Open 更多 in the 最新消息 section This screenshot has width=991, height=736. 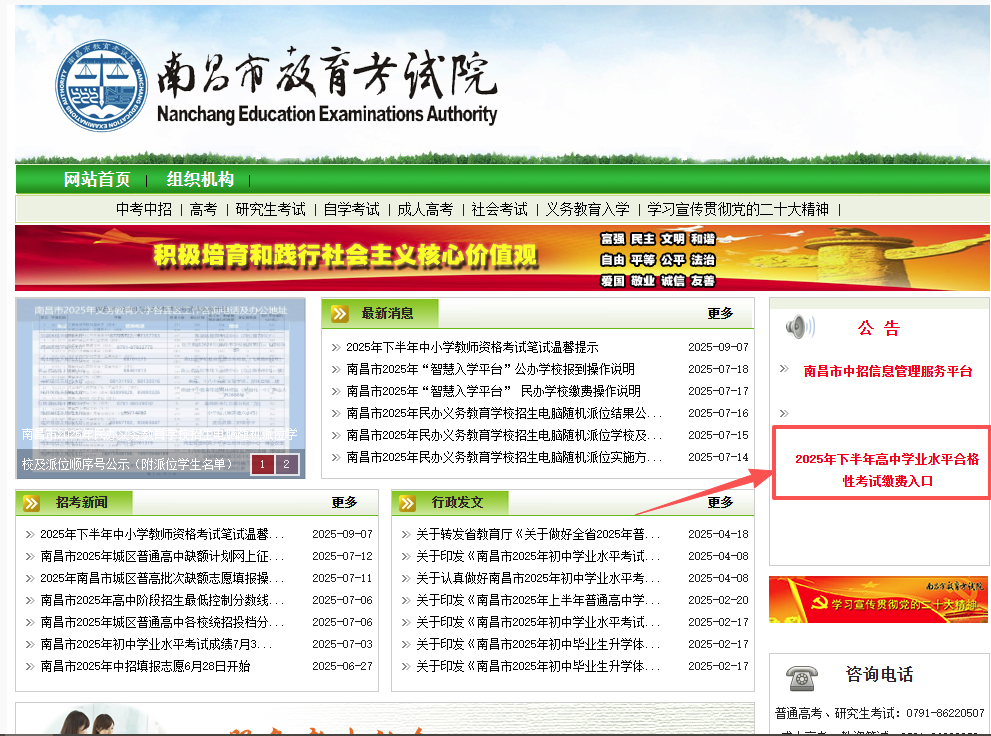(720, 314)
